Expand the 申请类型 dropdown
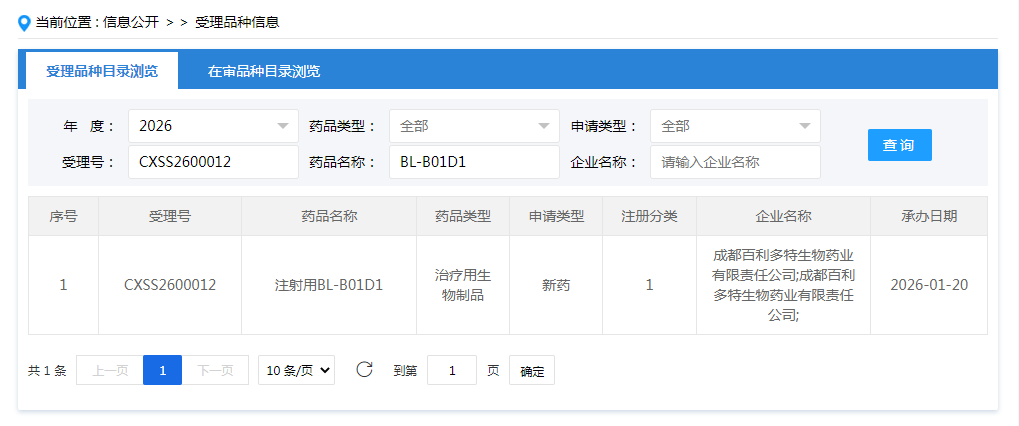The image size is (1019, 426). 735,126
